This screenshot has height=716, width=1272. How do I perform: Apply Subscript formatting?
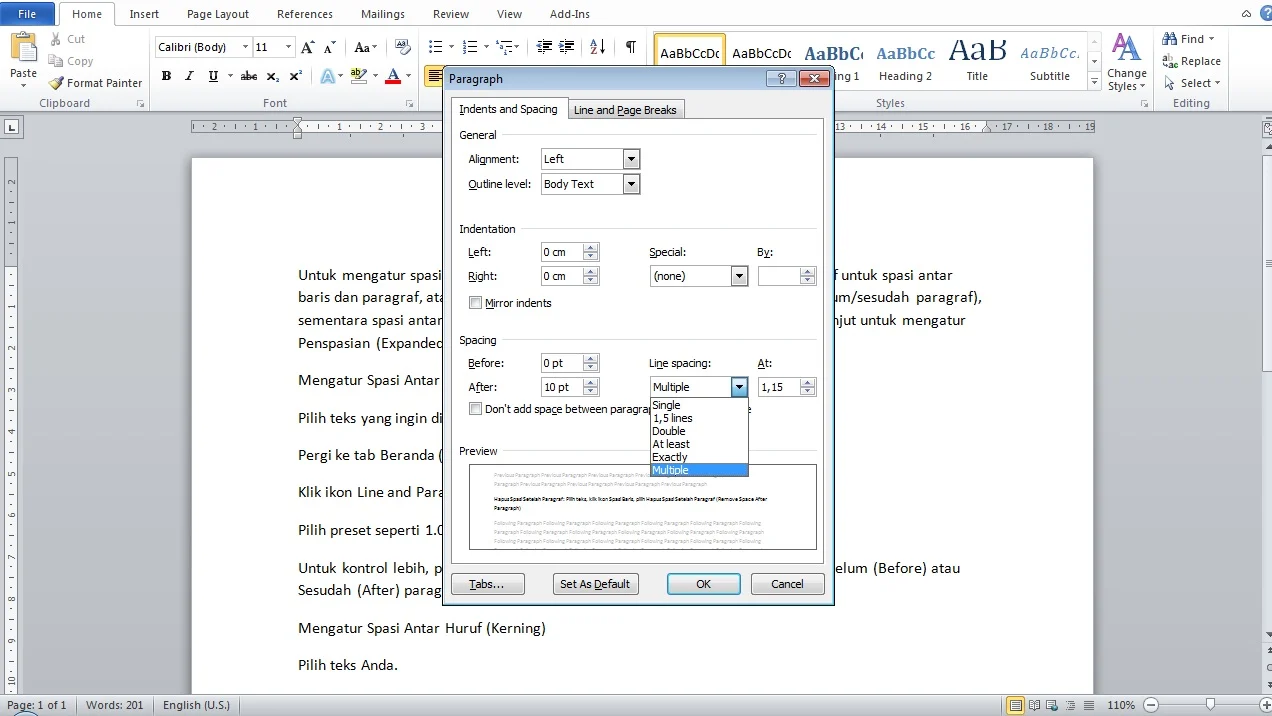tap(273, 76)
